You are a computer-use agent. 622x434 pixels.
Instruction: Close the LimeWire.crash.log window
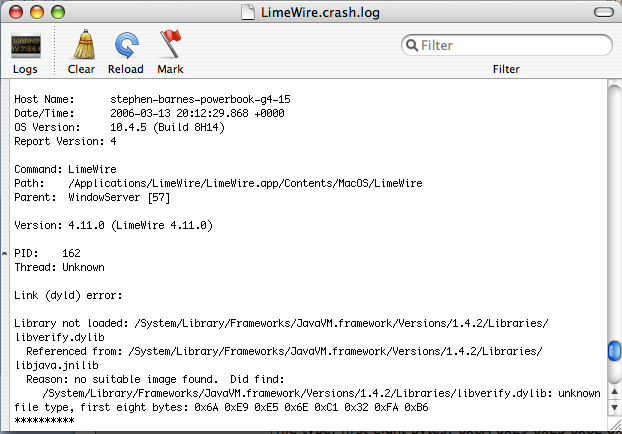coord(16,12)
